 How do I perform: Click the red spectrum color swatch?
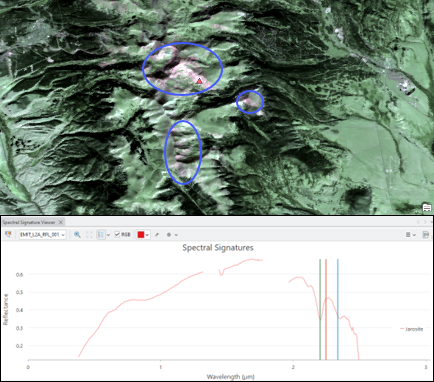[x=141, y=235]
